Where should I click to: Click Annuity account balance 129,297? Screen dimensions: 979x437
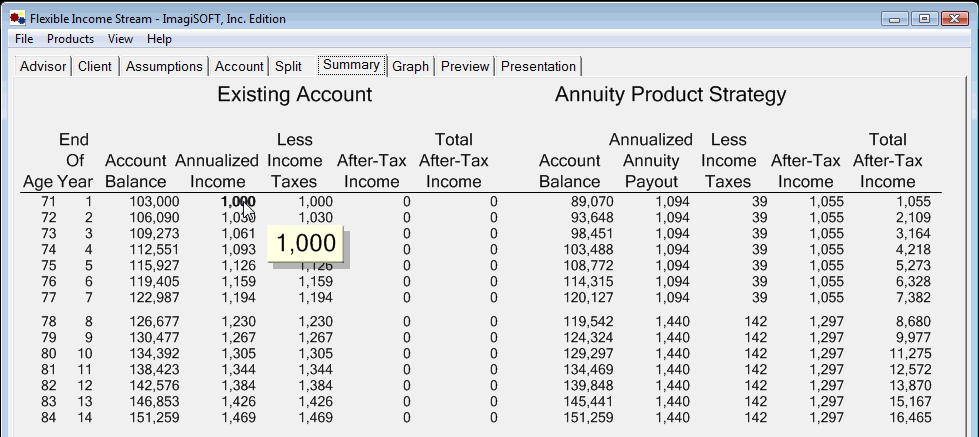pos(589,354)
